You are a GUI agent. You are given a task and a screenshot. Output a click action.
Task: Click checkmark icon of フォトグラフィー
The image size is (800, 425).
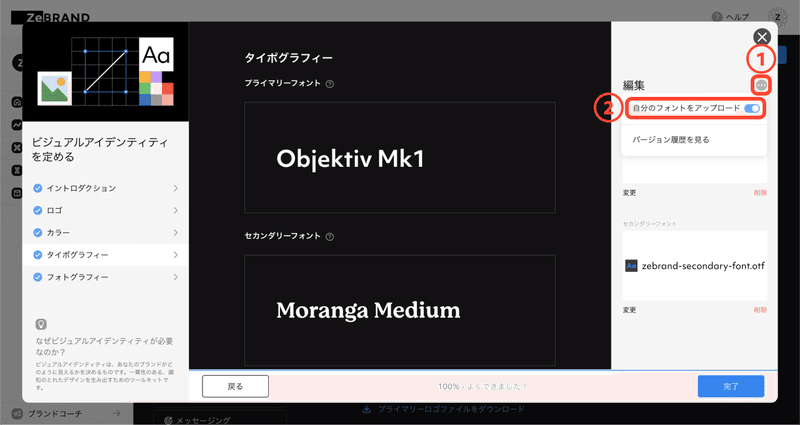pos(37,277)
